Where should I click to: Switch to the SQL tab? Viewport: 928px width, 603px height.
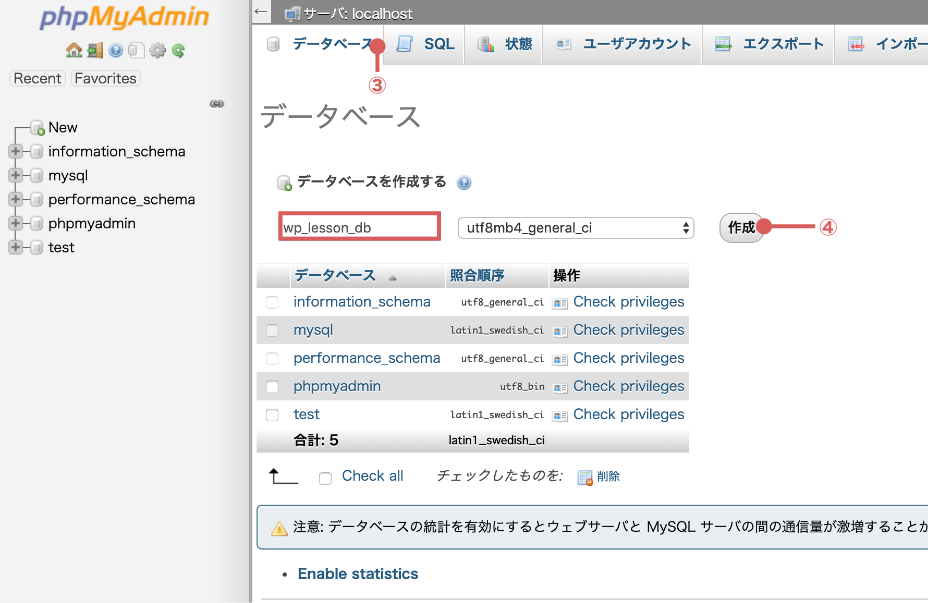pyautogui.click(x=428, y=44)
